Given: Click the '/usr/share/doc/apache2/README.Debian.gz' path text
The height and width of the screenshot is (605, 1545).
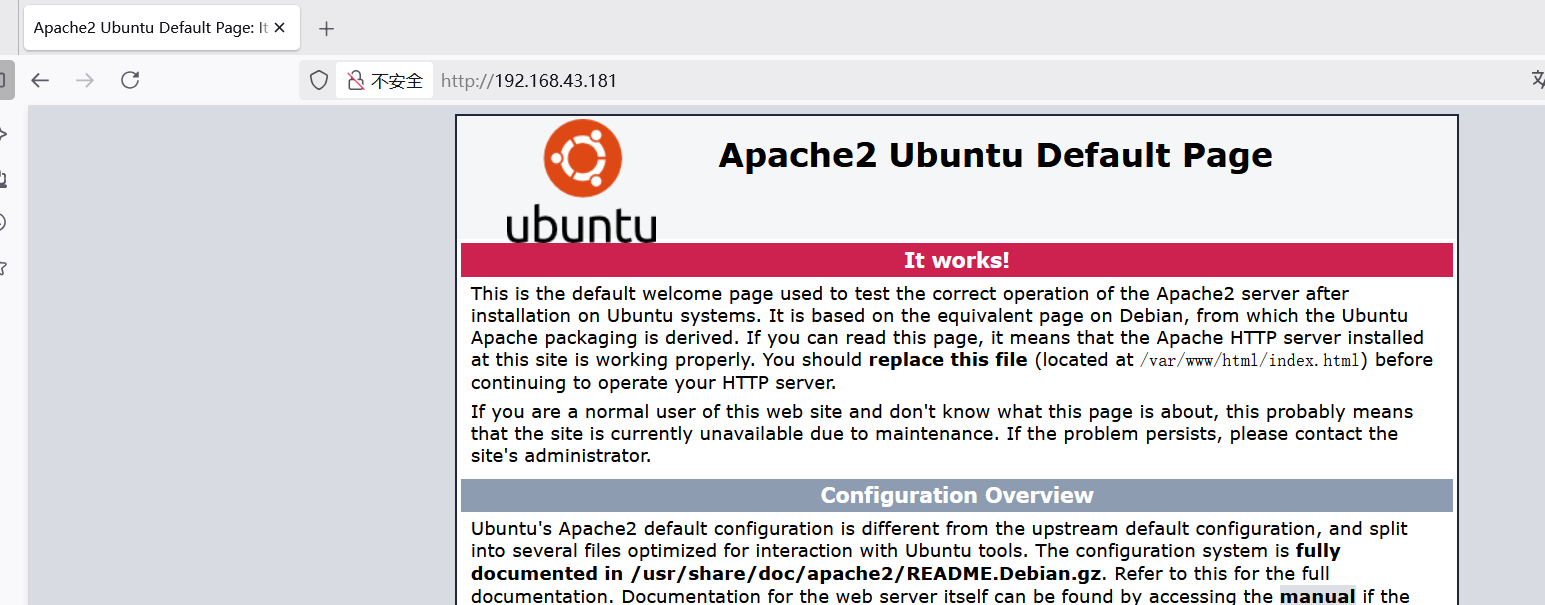Looking at the screenshot, I should point(866,574).
